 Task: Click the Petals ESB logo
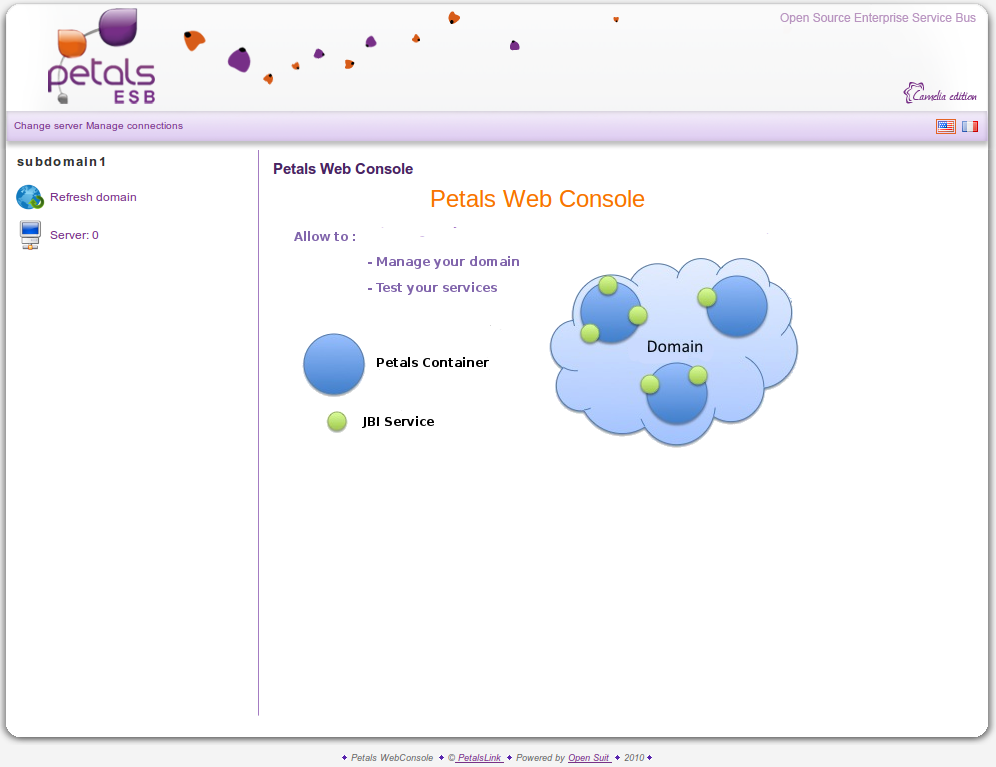pyautogui.click(x=101, y=62)
